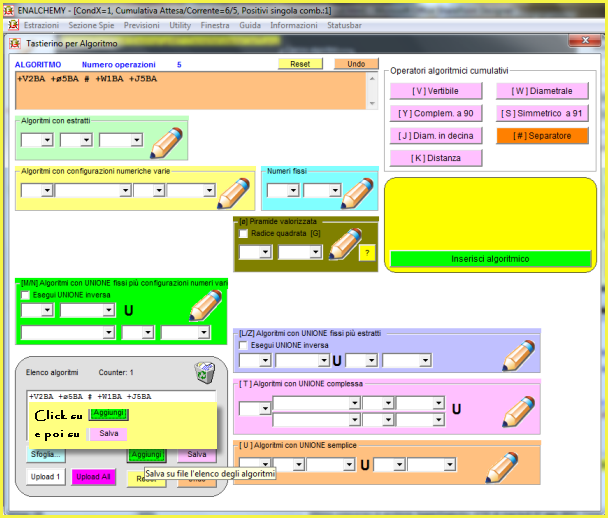Click pencil icon in L/Z UNIONE fissi section
This screenshot has height=518, width=608.
519,354
